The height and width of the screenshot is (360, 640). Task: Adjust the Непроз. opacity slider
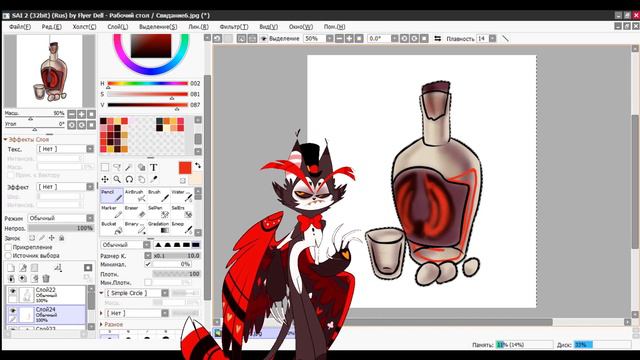pyautogui.click(x=61, y=228)
